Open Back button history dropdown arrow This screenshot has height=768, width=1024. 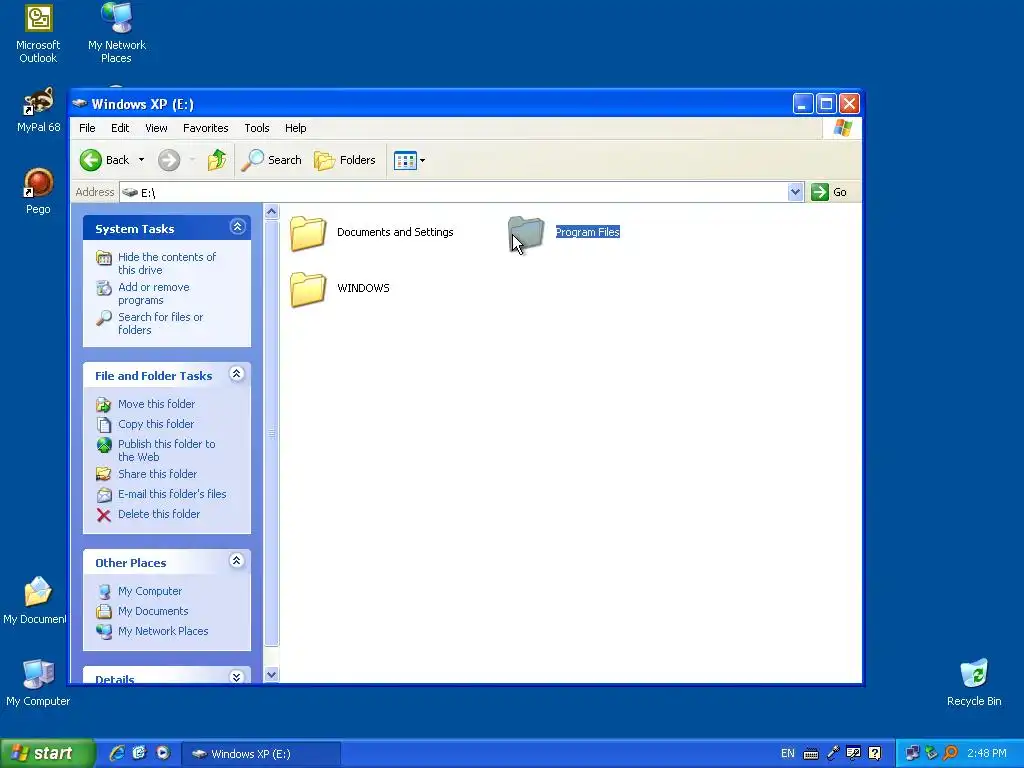(x=141, y=160)
